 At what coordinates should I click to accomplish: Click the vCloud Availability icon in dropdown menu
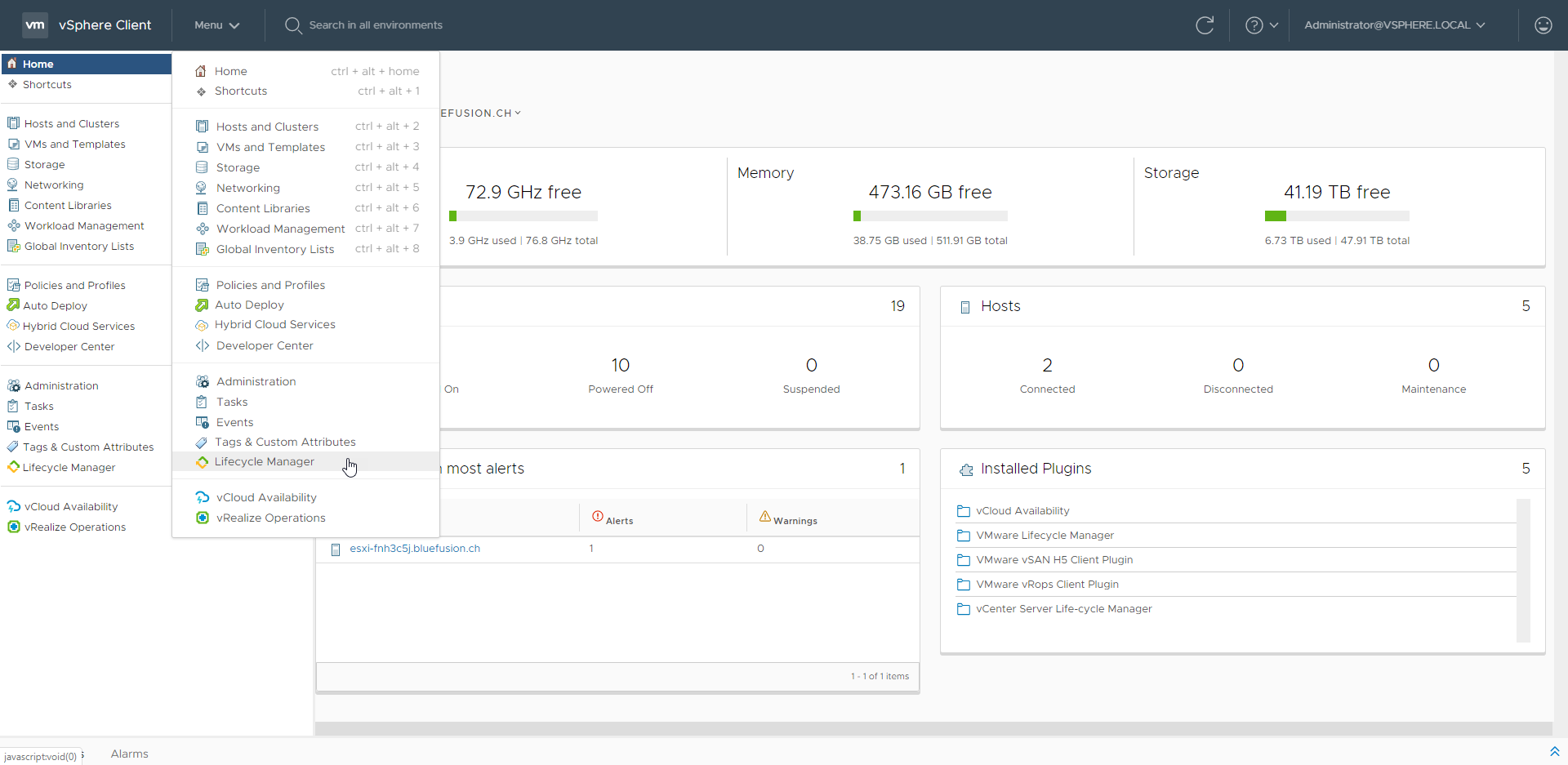point(203,497)
